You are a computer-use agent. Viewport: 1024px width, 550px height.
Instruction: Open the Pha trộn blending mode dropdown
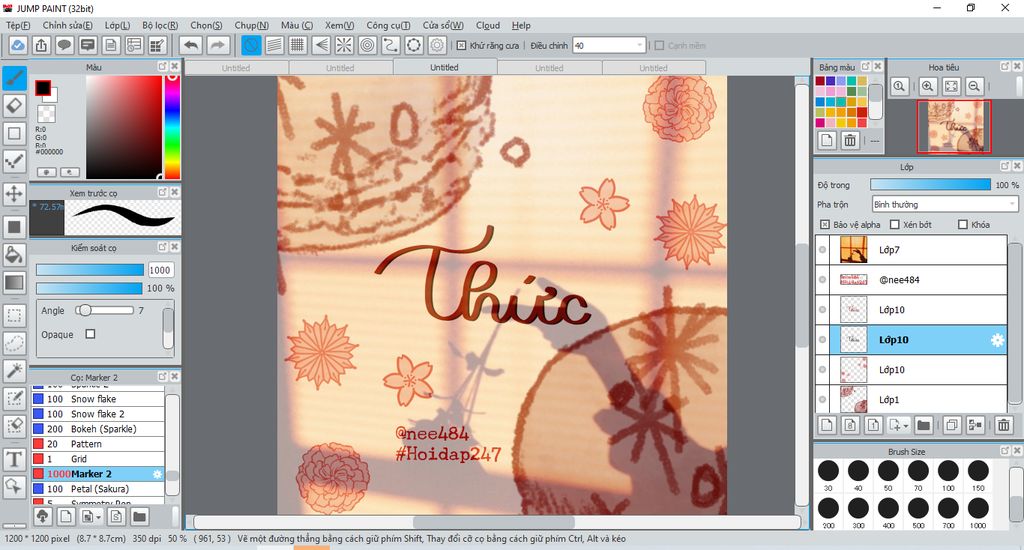946,204
